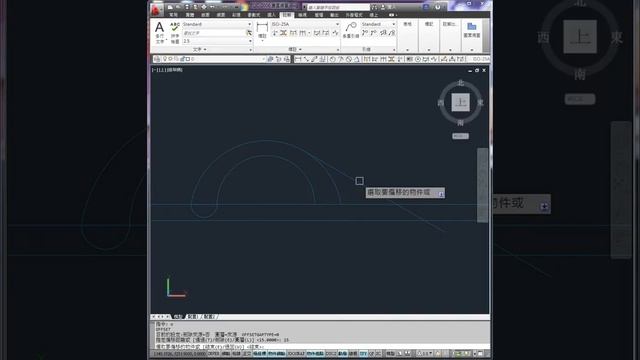Click the Linear dimension toolbar icon
640x360 pixels.
[298, 59]
